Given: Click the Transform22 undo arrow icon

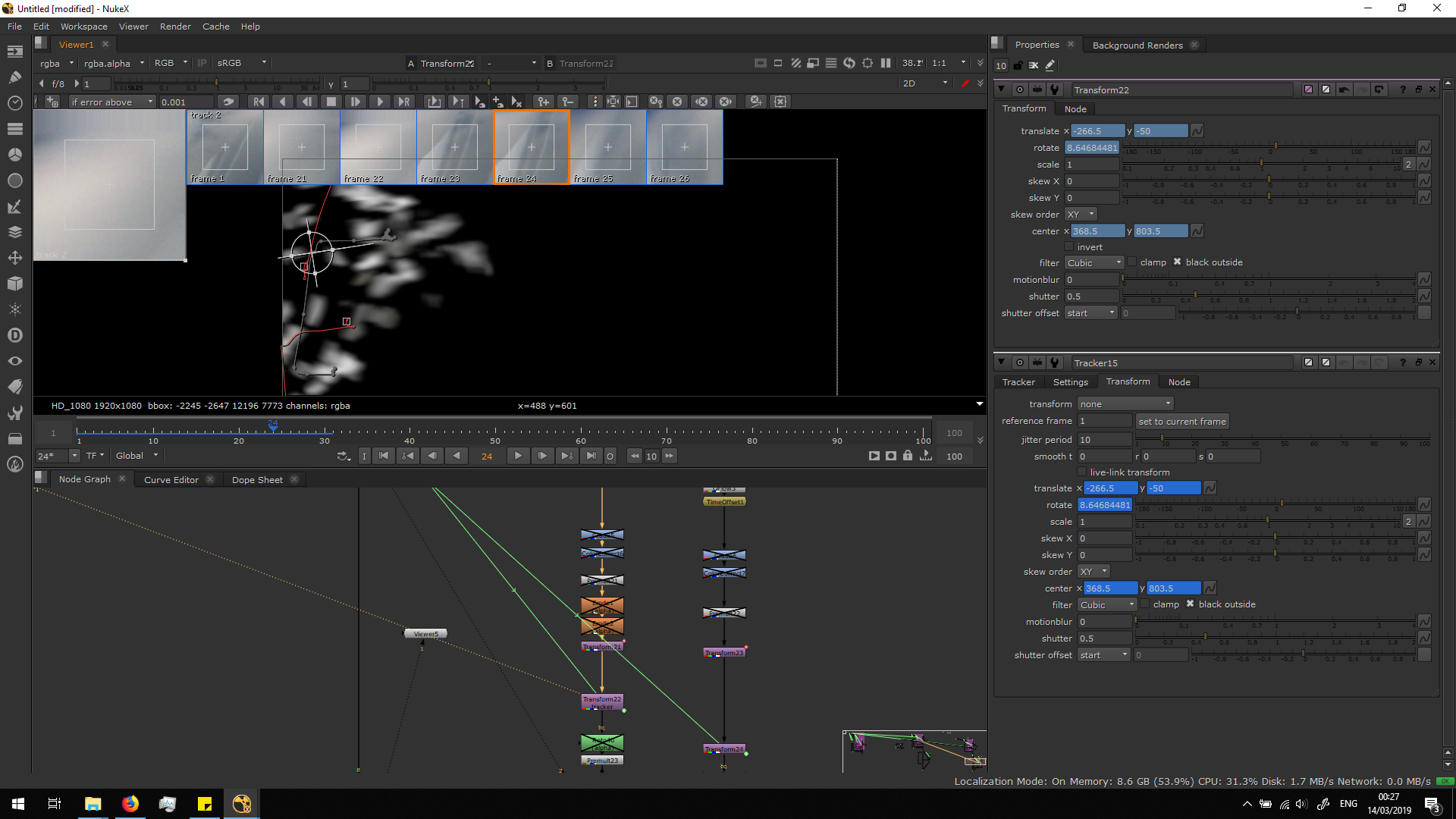Looking at the screenshot, I should click(1344, 89).
